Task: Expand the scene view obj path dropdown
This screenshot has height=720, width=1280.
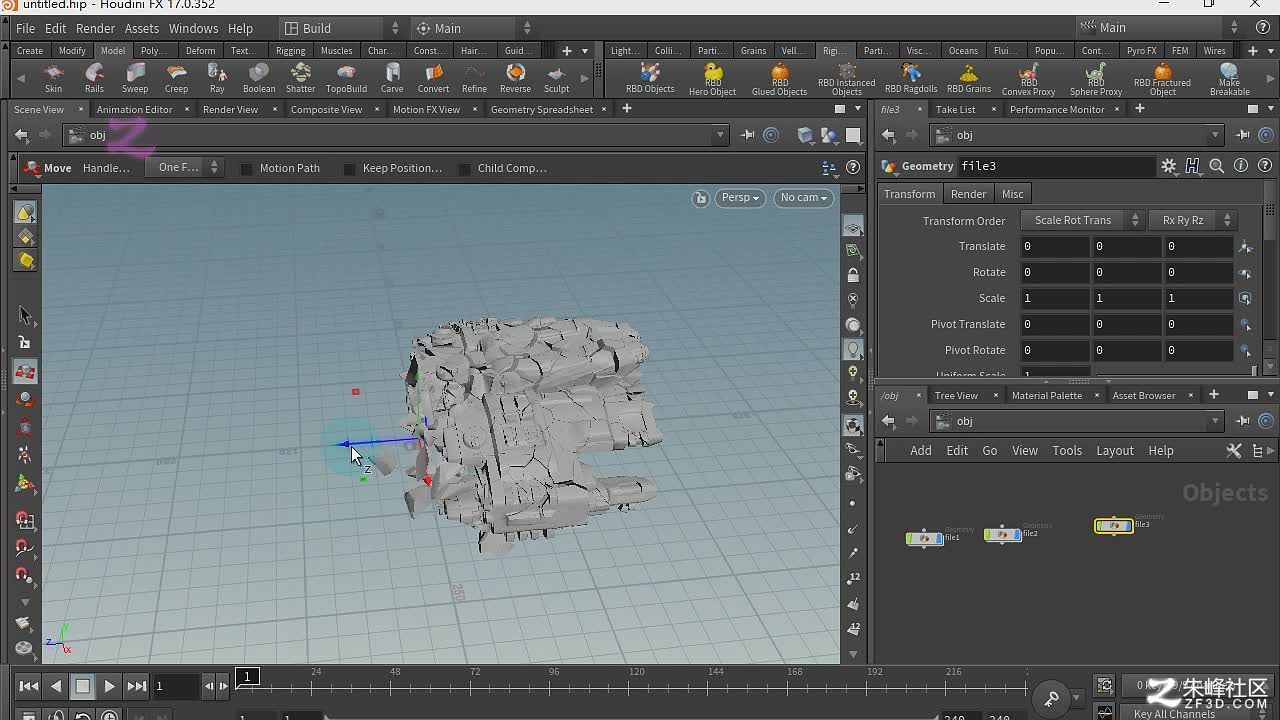Action: (719, 135)
